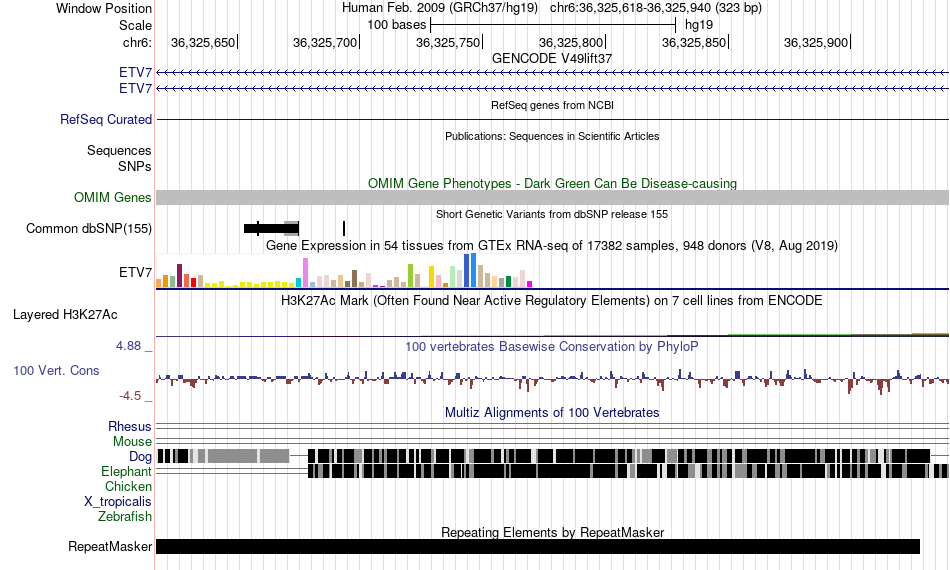This screenshot has width=950, height=570.
Task: Click the Common dbSNP(155) track label
Action: pos(89,228)
